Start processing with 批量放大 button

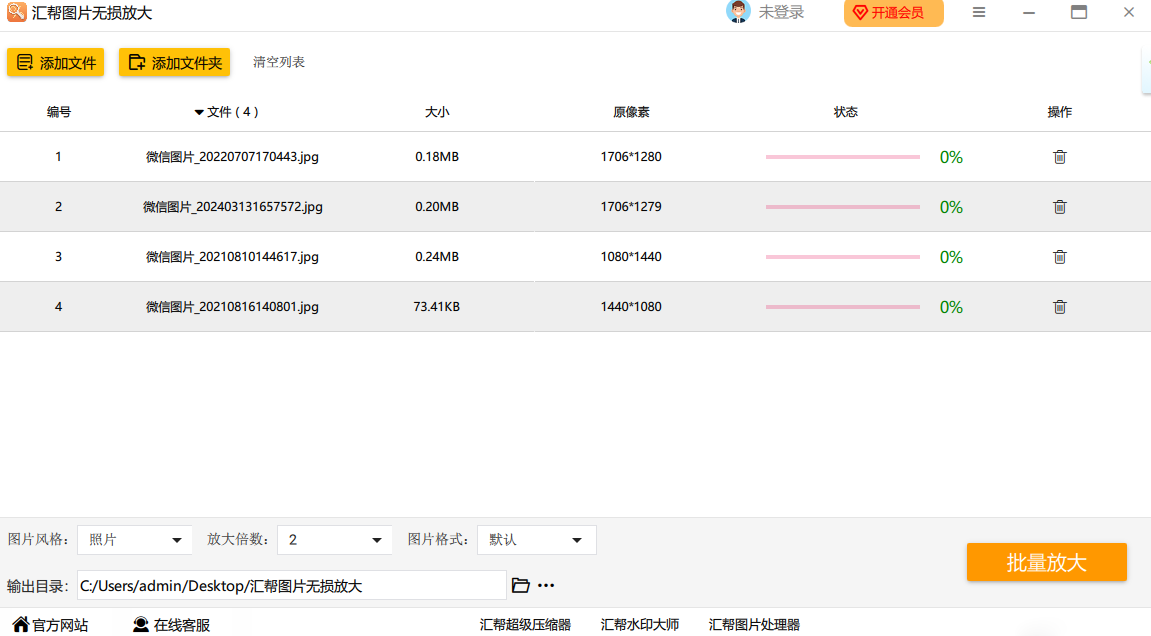[x=1046, y=562]
